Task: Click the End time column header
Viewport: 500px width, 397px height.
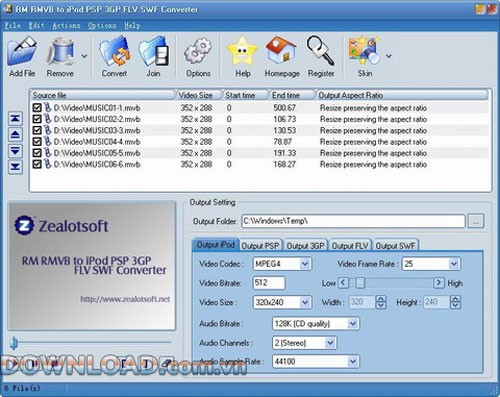Action: tap(292, 95)
